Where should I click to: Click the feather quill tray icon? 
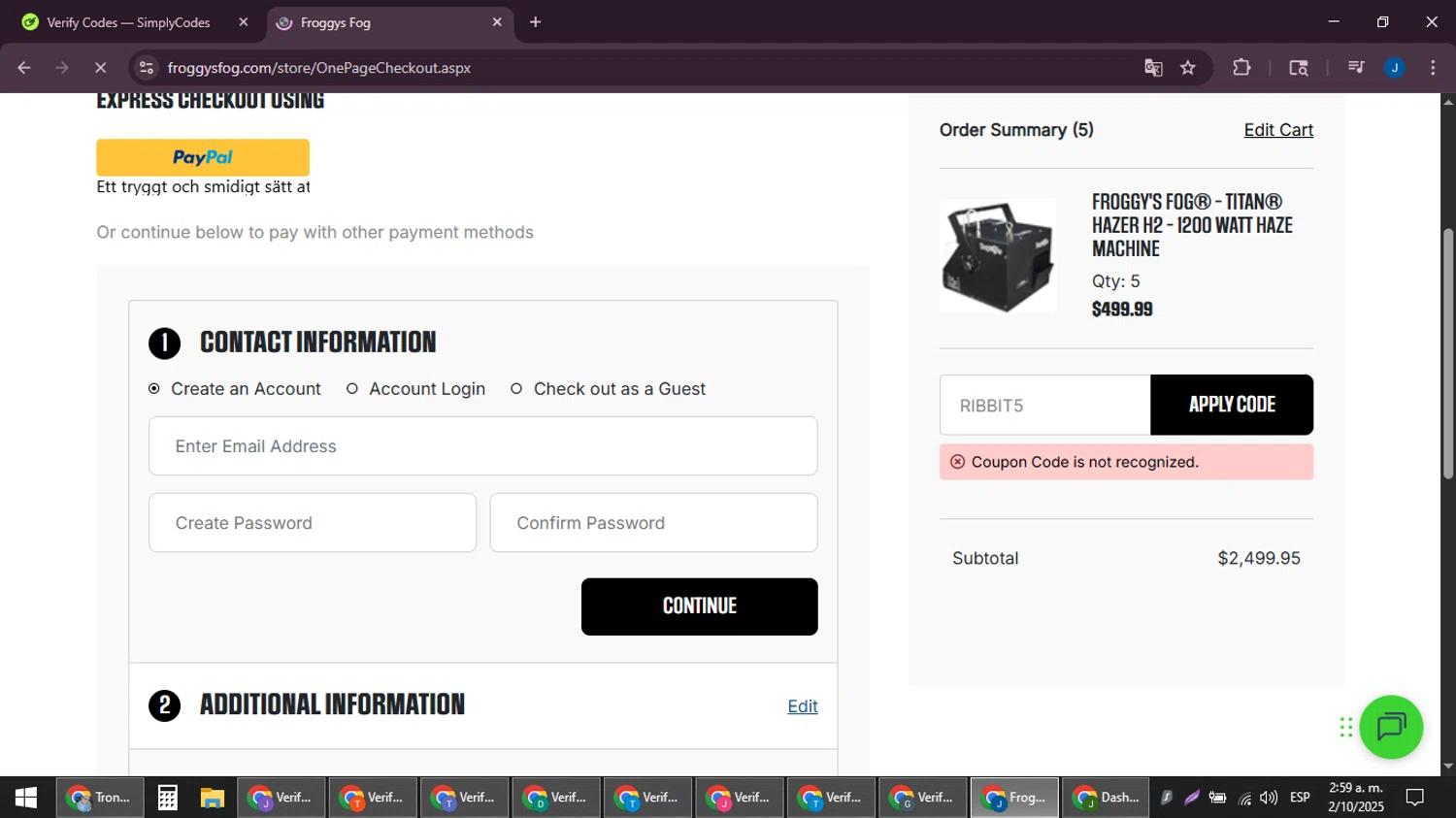coord(1192,798)
